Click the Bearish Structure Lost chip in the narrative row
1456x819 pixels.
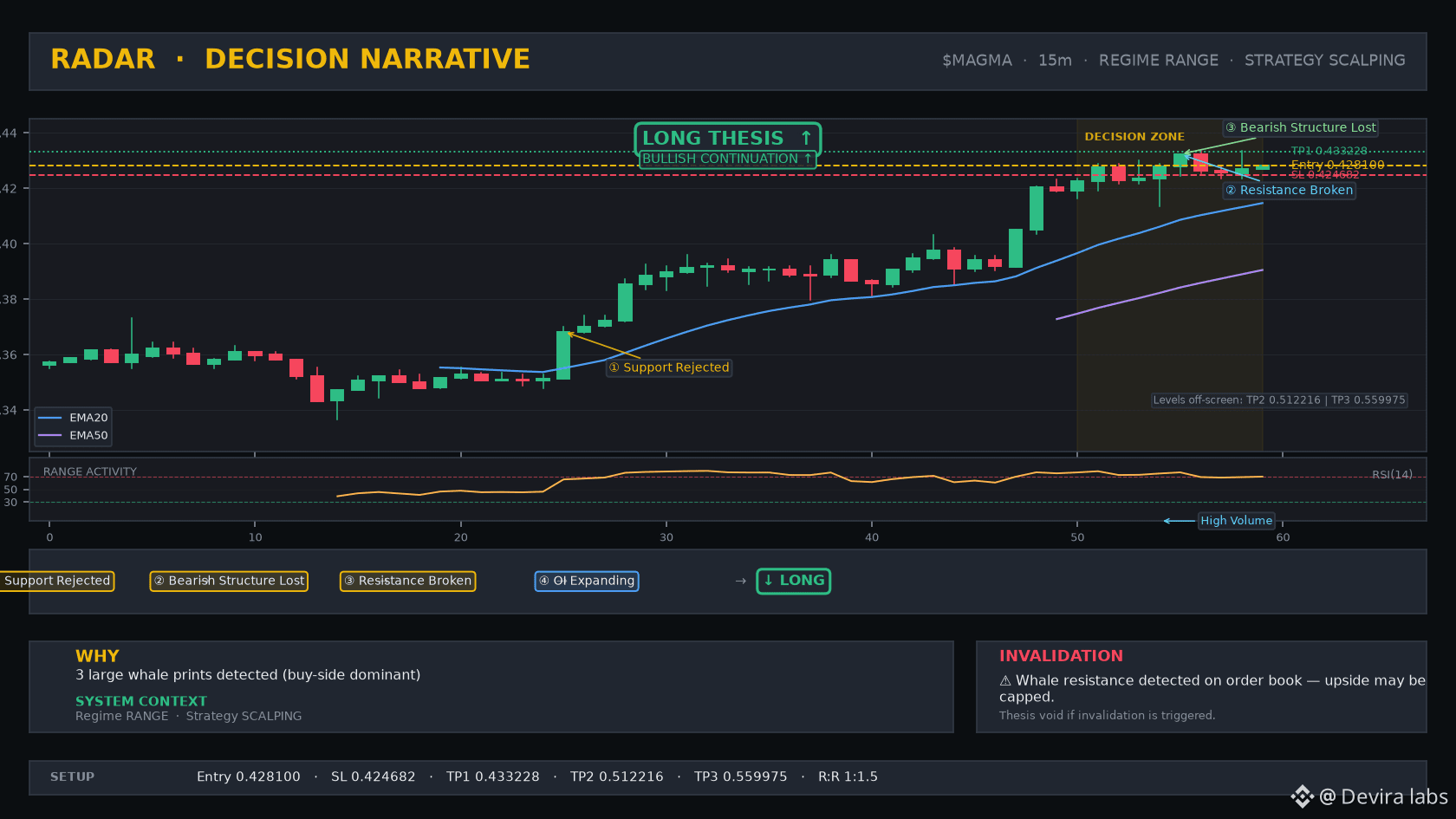click(x=229, y=581)
